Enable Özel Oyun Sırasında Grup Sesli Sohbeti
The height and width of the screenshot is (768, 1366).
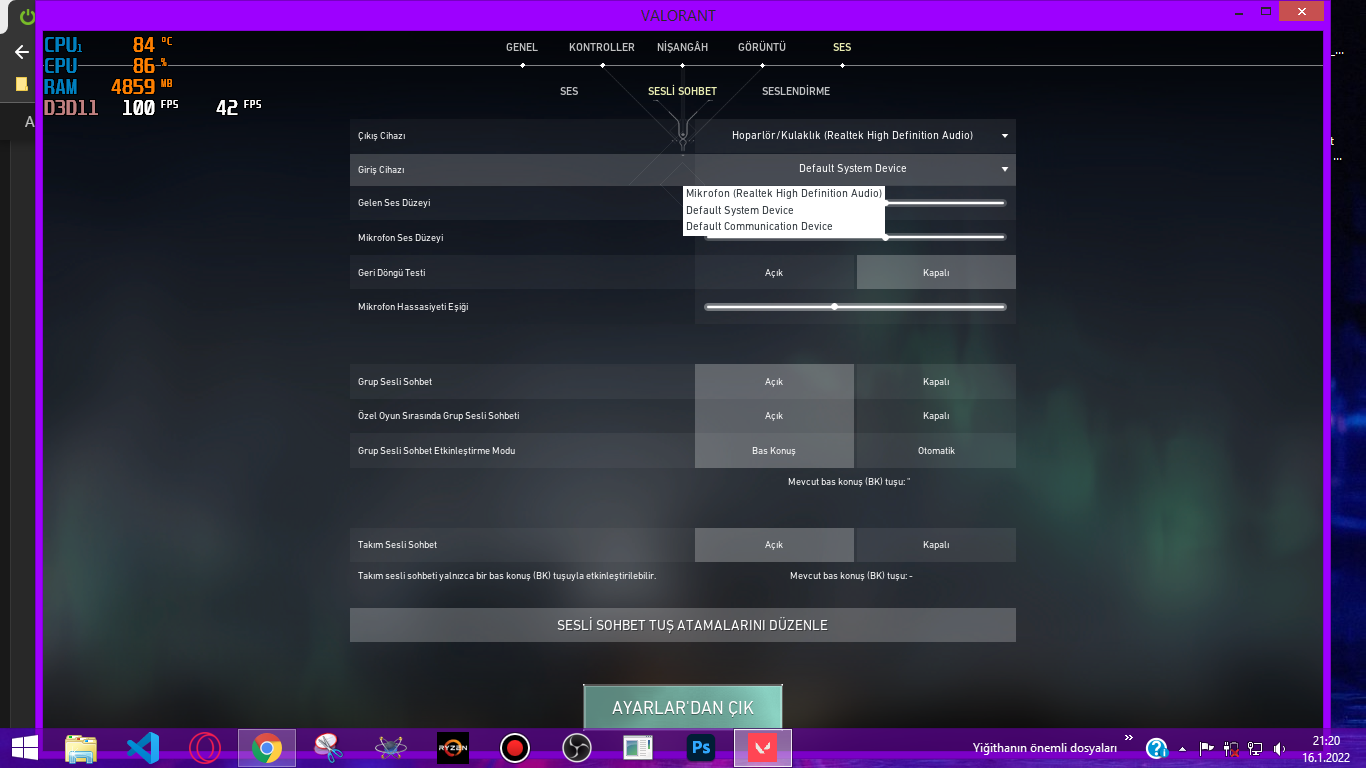tap(774, 416)
